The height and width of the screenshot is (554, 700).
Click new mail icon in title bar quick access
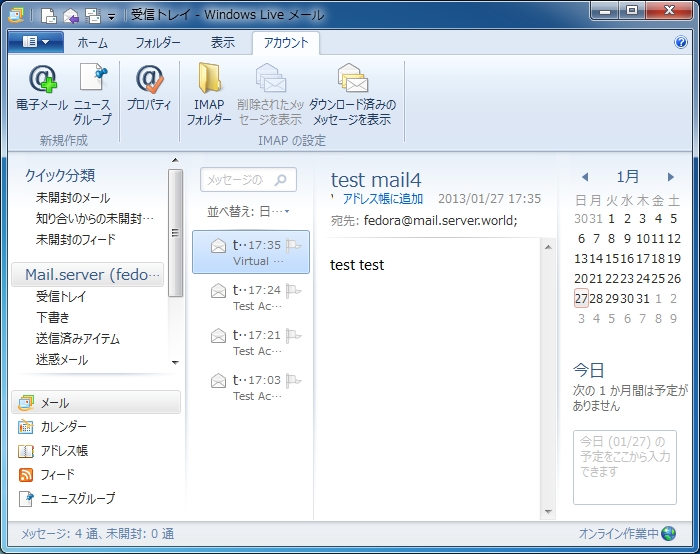click(49, 16)
